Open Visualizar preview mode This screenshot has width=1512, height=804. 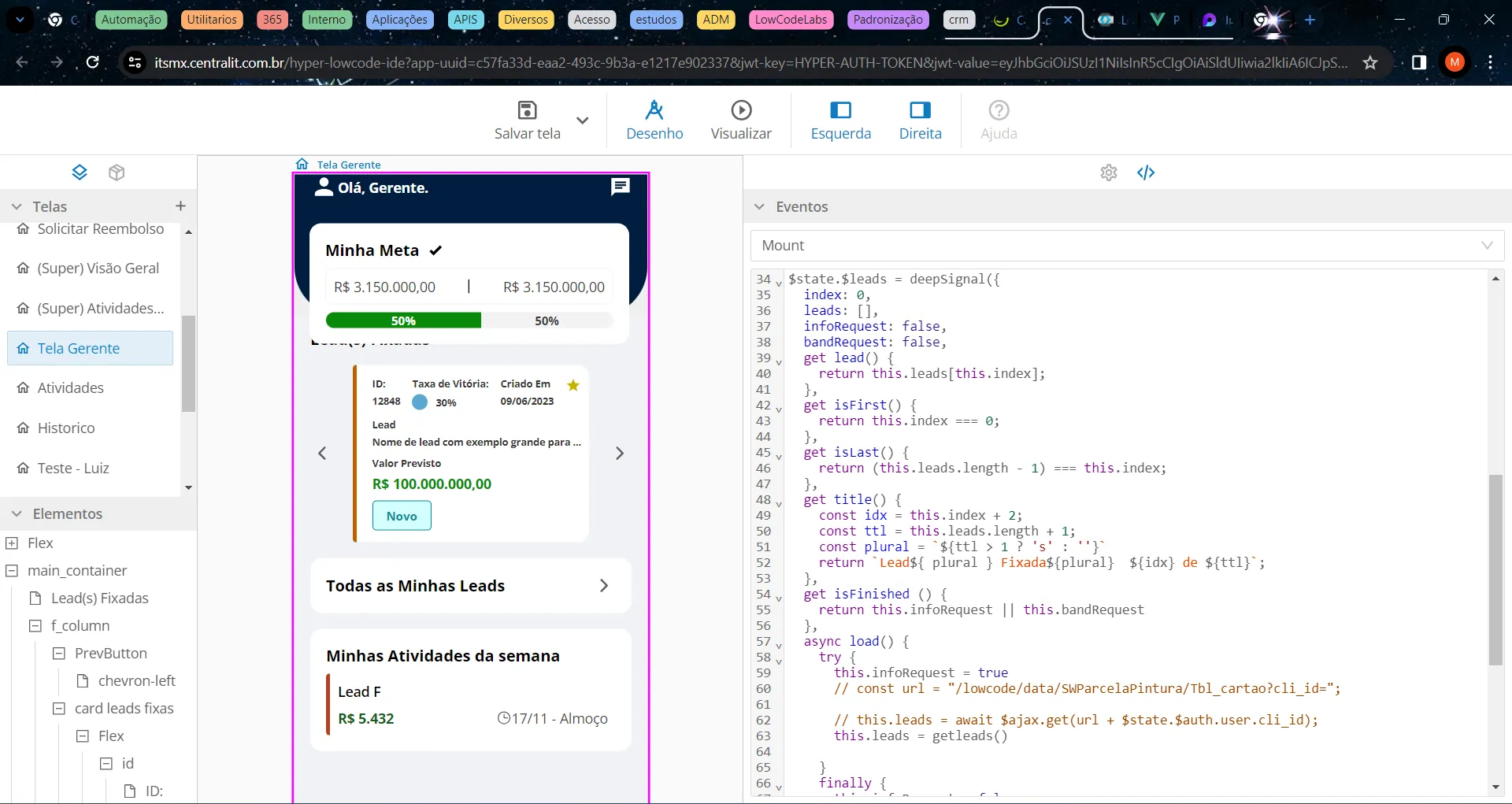(741, 120)
